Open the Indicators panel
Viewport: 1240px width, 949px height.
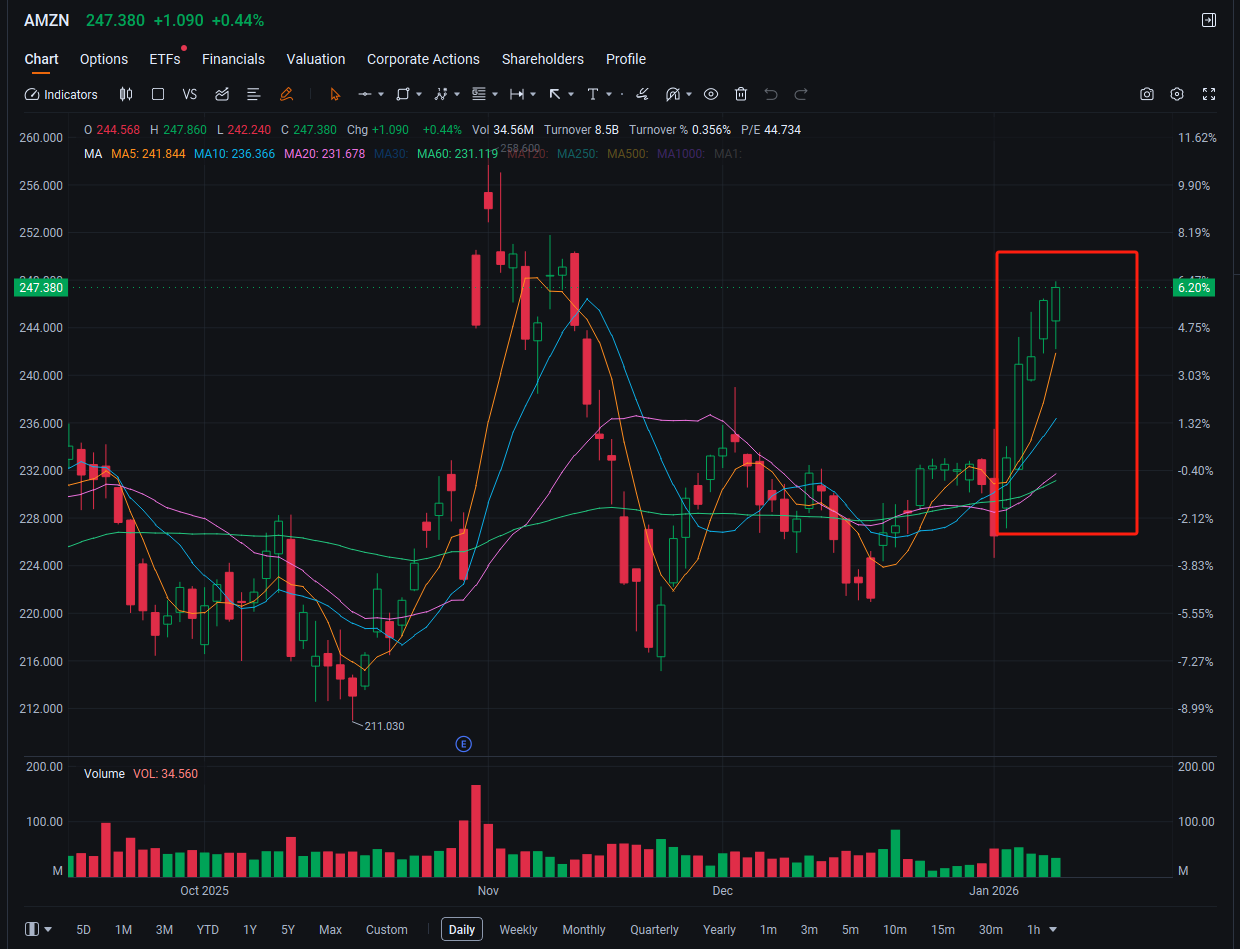pos(61,94)
